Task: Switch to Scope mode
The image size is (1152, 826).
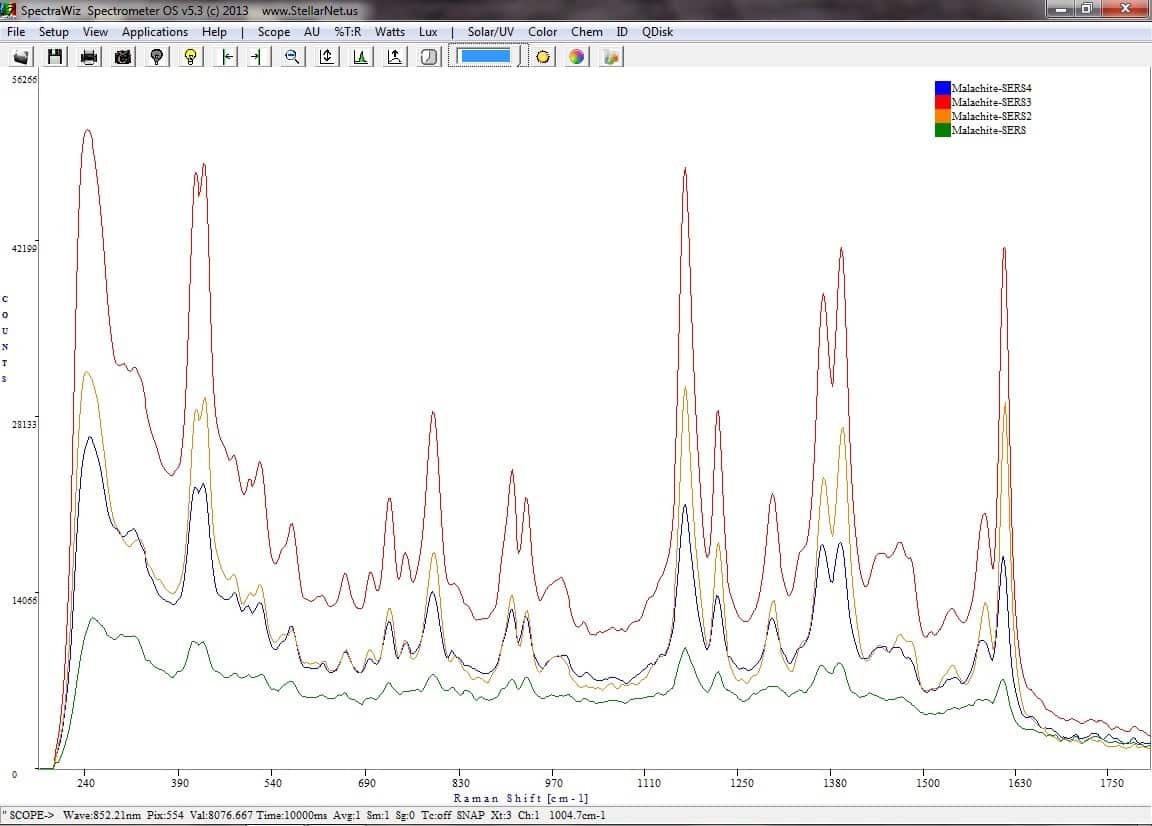Action: point(273,32)
